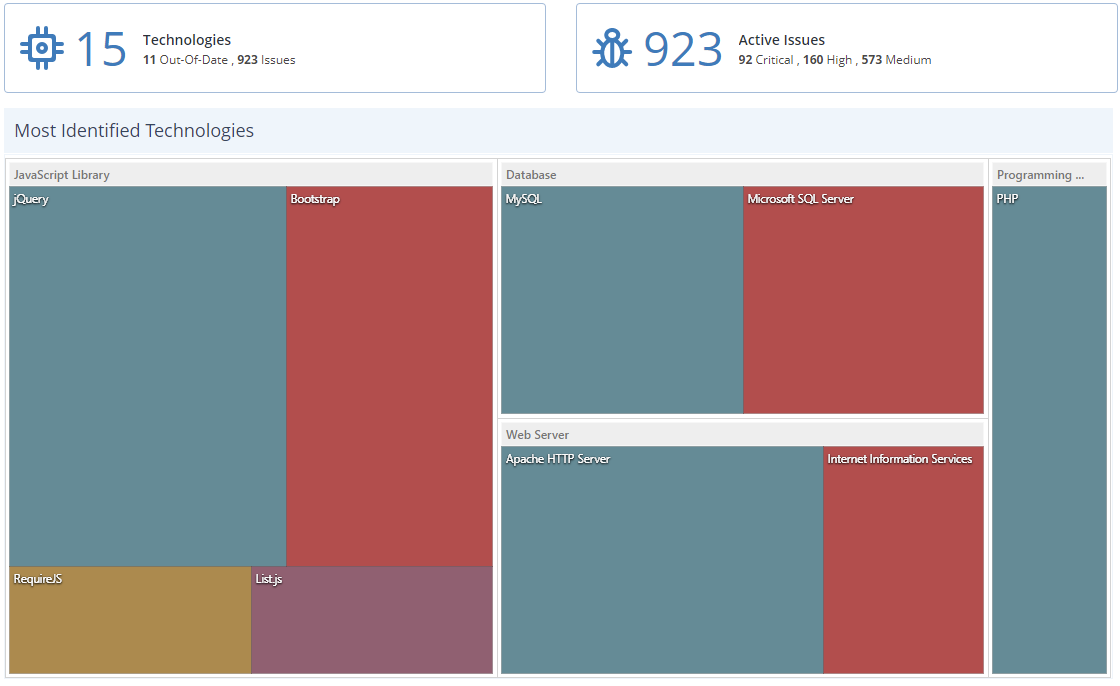Select the Bootstrap tile in JavaScript Library
Image resolution: width=1120 pixels, height=686 pixels.
388,380
